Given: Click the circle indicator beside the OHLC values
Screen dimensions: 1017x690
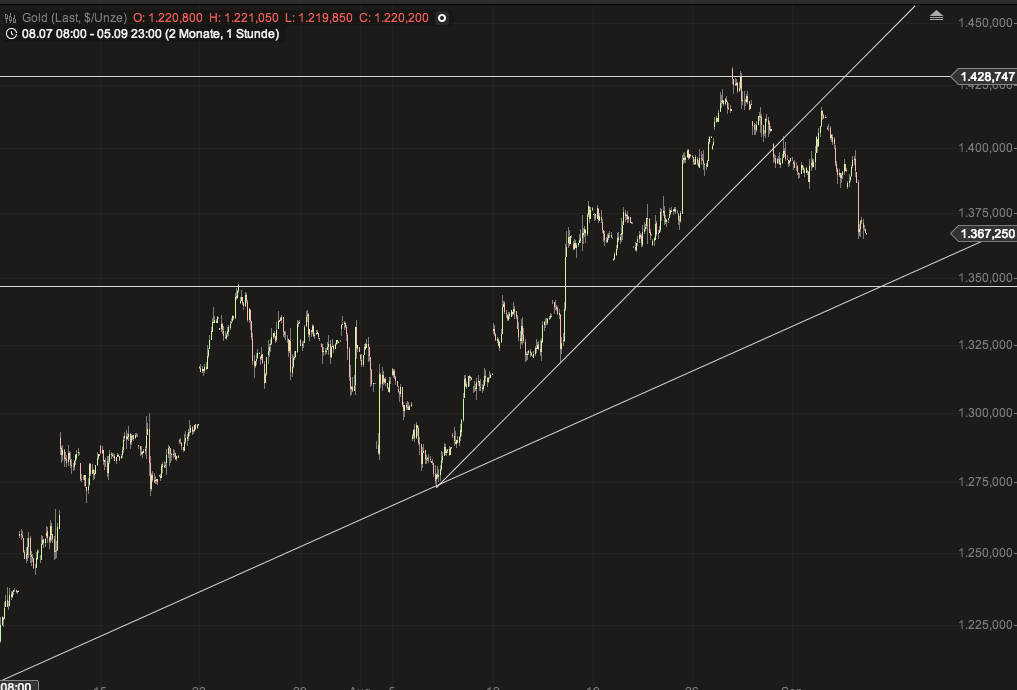Looking at the screenshot, I should pyautogui.click(x=441, y=17).
